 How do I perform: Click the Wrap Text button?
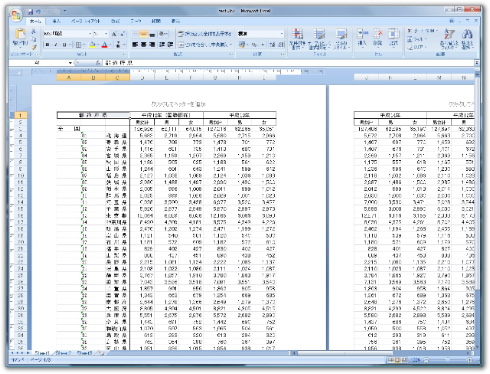(x=204, y=34)
